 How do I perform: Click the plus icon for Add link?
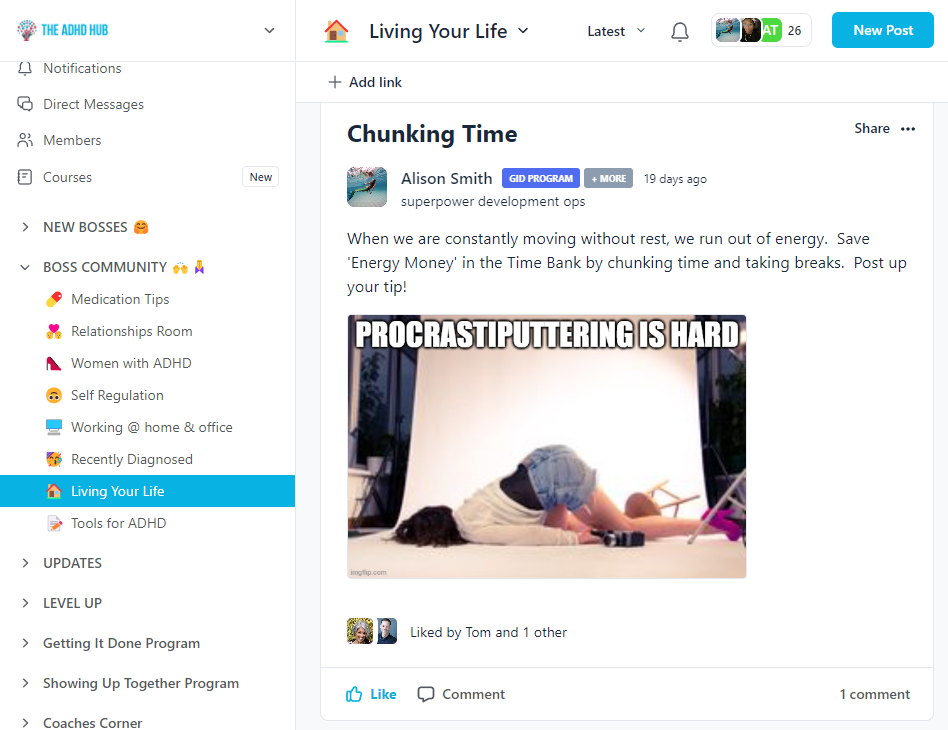[x=334, y=82]
